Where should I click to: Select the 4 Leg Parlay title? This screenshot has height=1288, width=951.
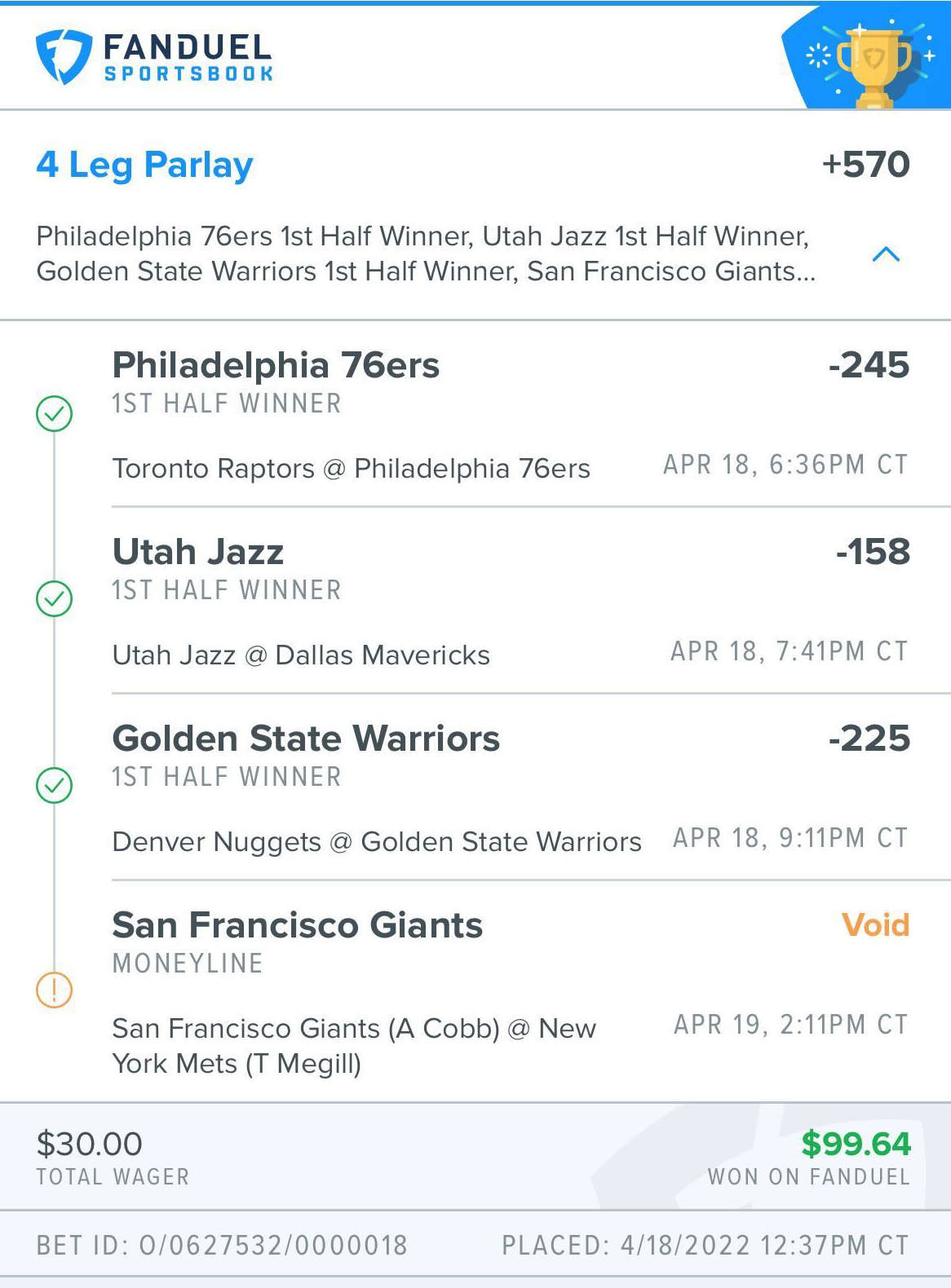tap(144, 165)
